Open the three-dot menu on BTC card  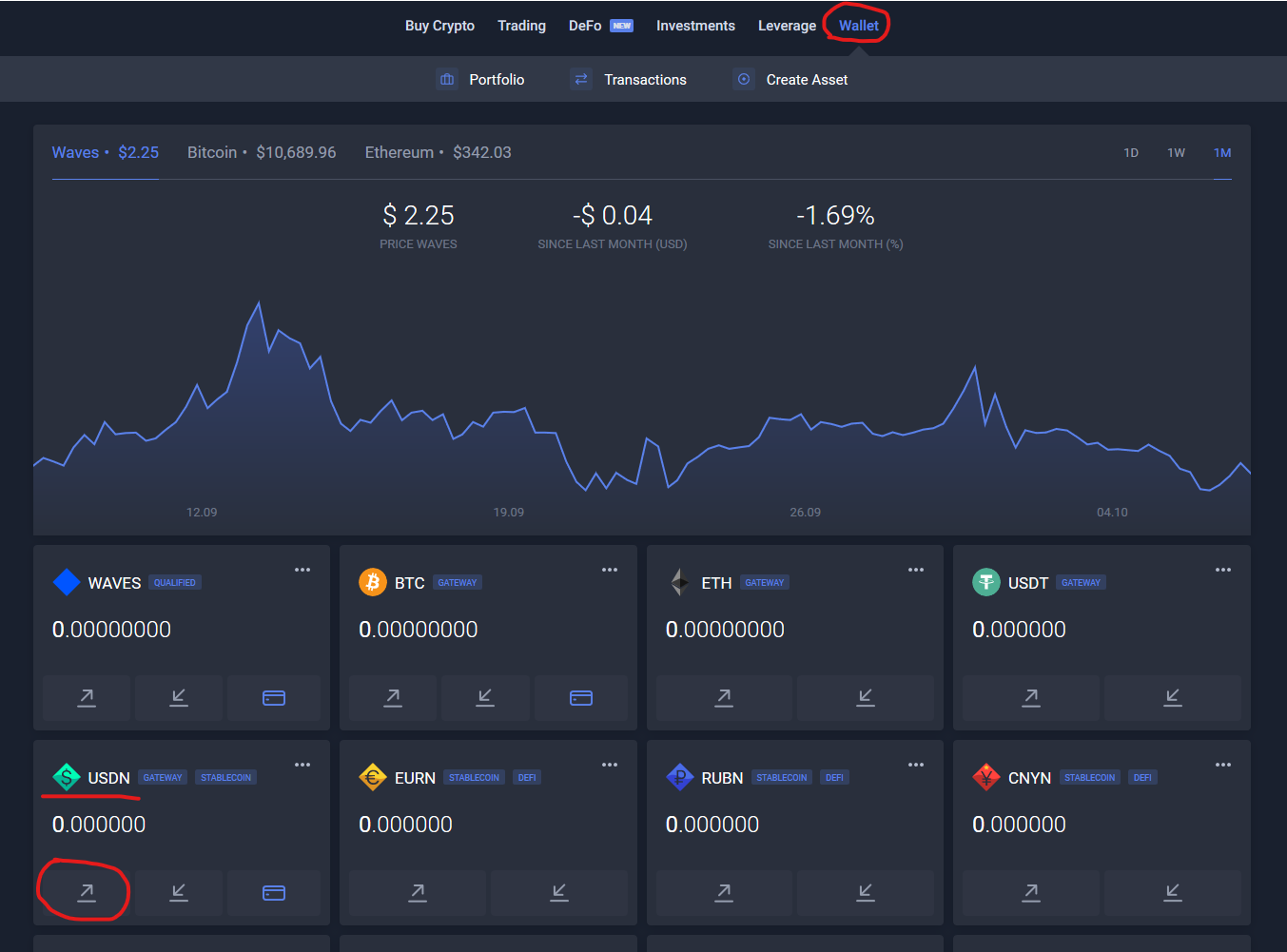pos(610,570)
